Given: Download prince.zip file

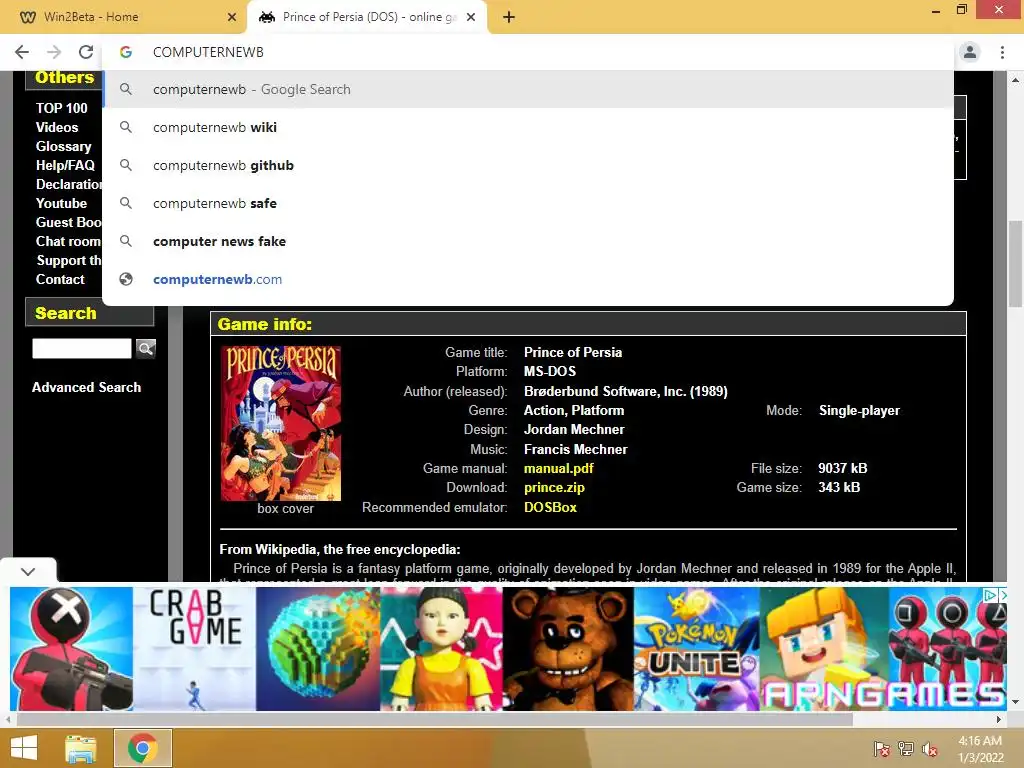Looking at the screenshot, I should pos(554,487).
